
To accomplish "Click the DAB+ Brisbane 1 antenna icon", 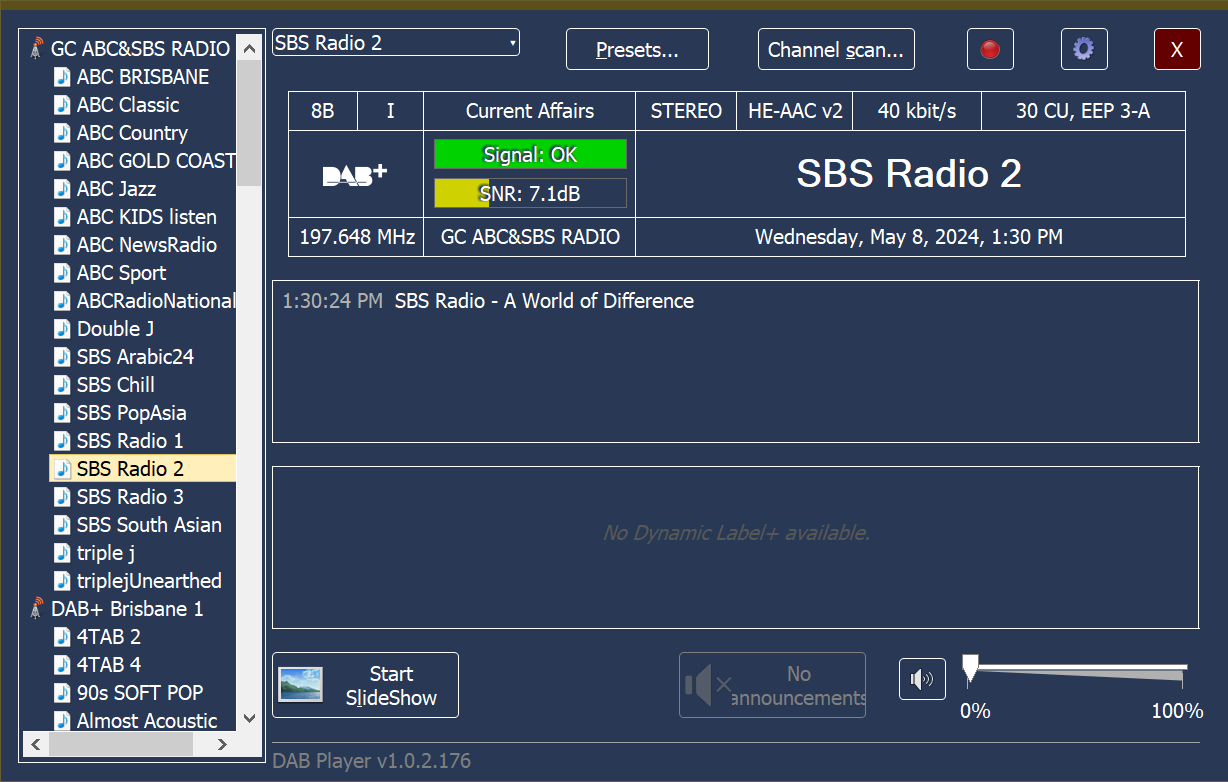I will (x=37, y=608).
